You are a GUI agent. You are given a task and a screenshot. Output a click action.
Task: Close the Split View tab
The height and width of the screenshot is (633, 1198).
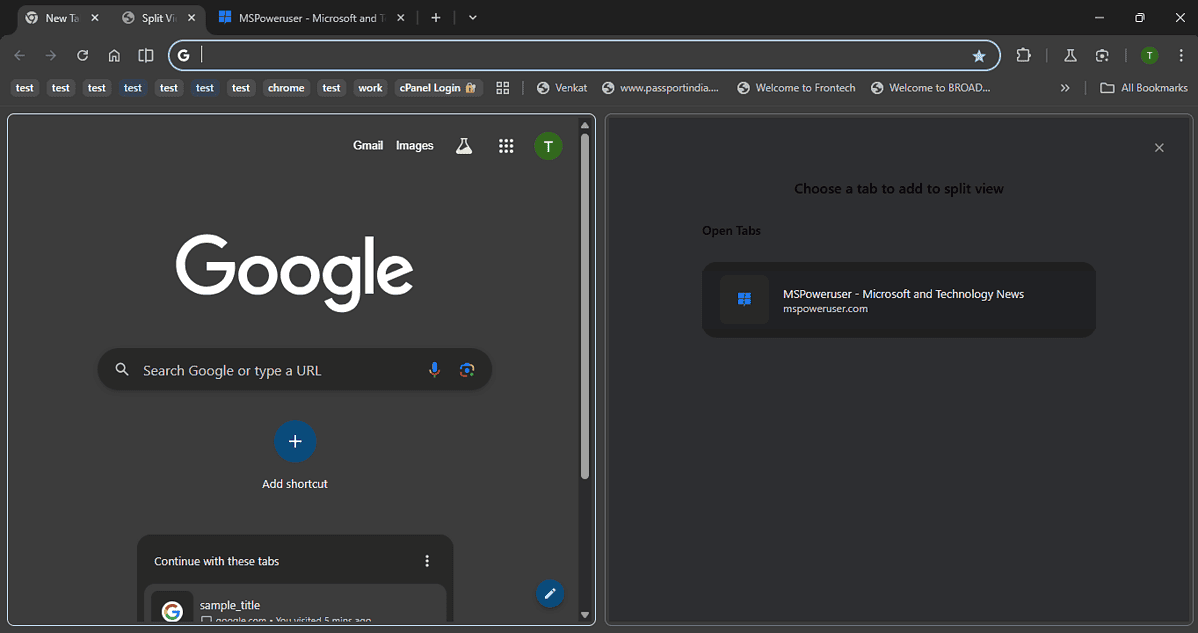191,18
